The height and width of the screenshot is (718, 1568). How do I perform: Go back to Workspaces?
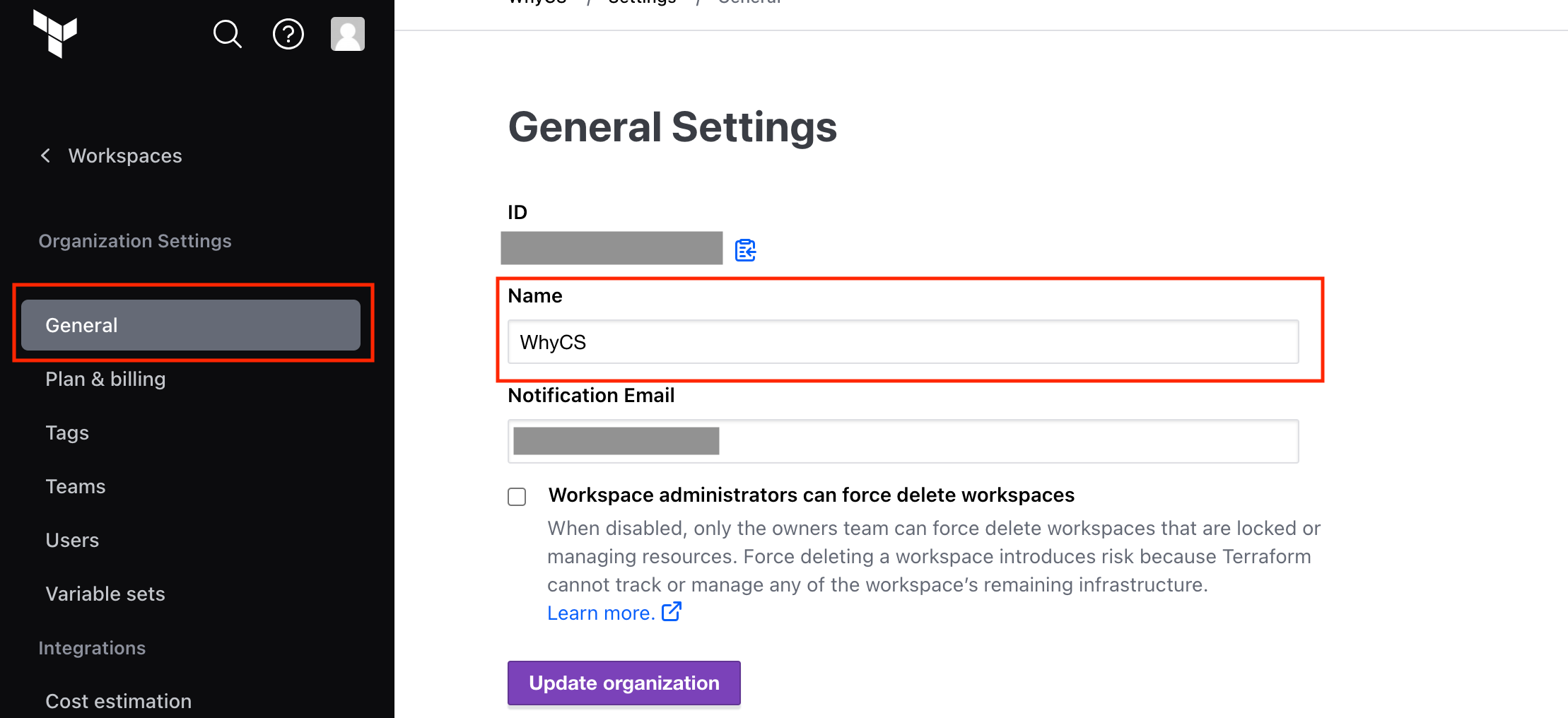pos(125,155)
